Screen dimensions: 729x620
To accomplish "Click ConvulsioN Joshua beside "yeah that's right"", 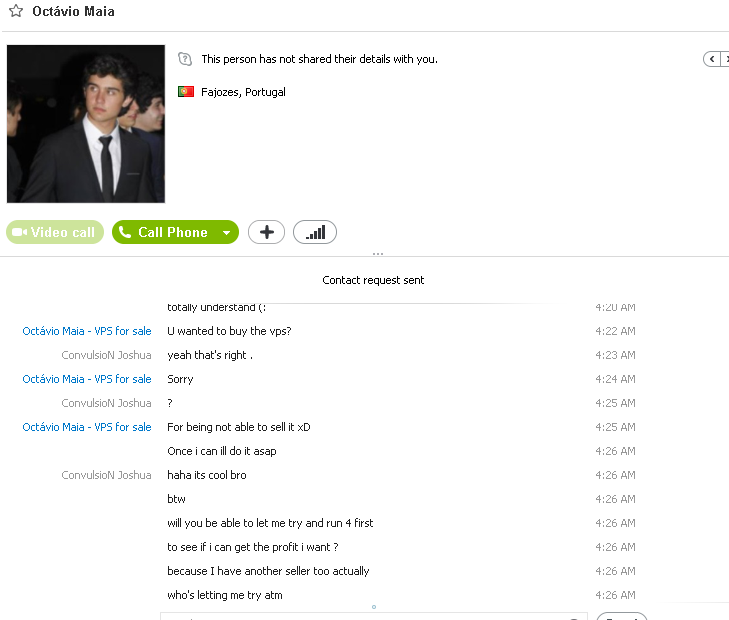I will click(106, 355).
